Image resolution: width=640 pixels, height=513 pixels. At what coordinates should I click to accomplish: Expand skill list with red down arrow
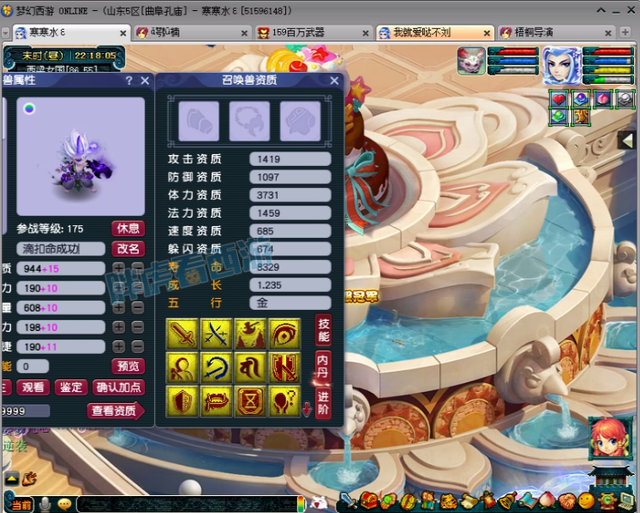coord(307,409)
